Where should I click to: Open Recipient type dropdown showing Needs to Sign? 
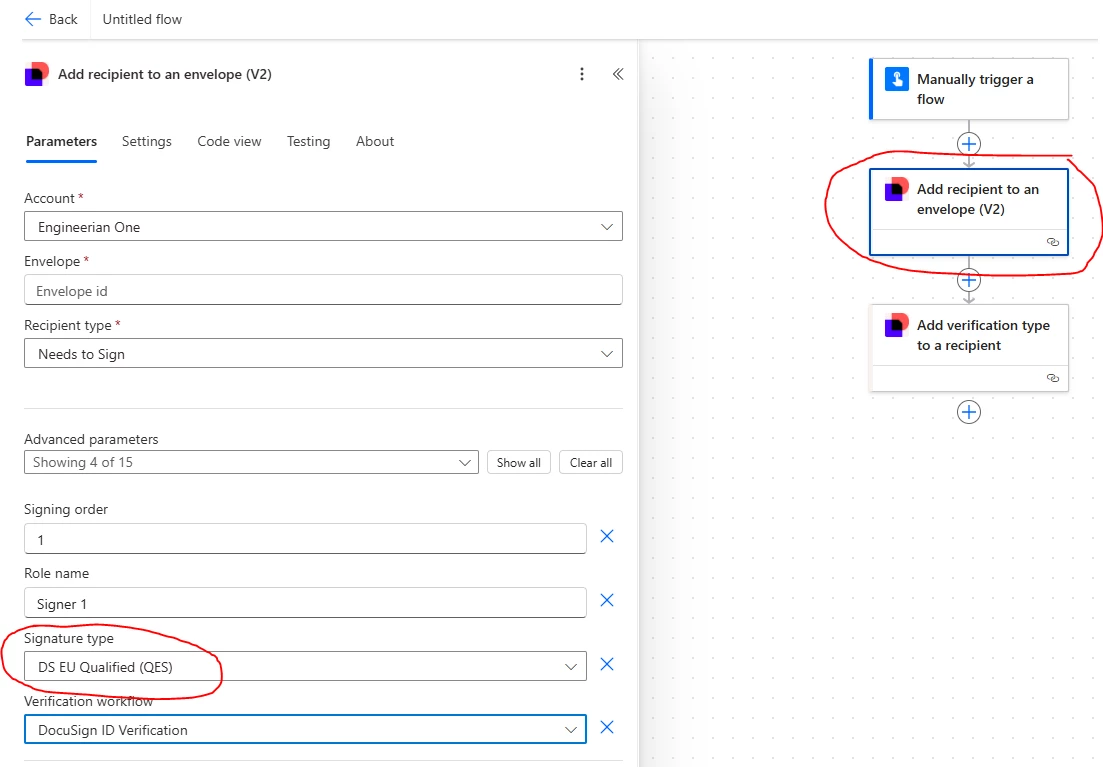point(324,353)
